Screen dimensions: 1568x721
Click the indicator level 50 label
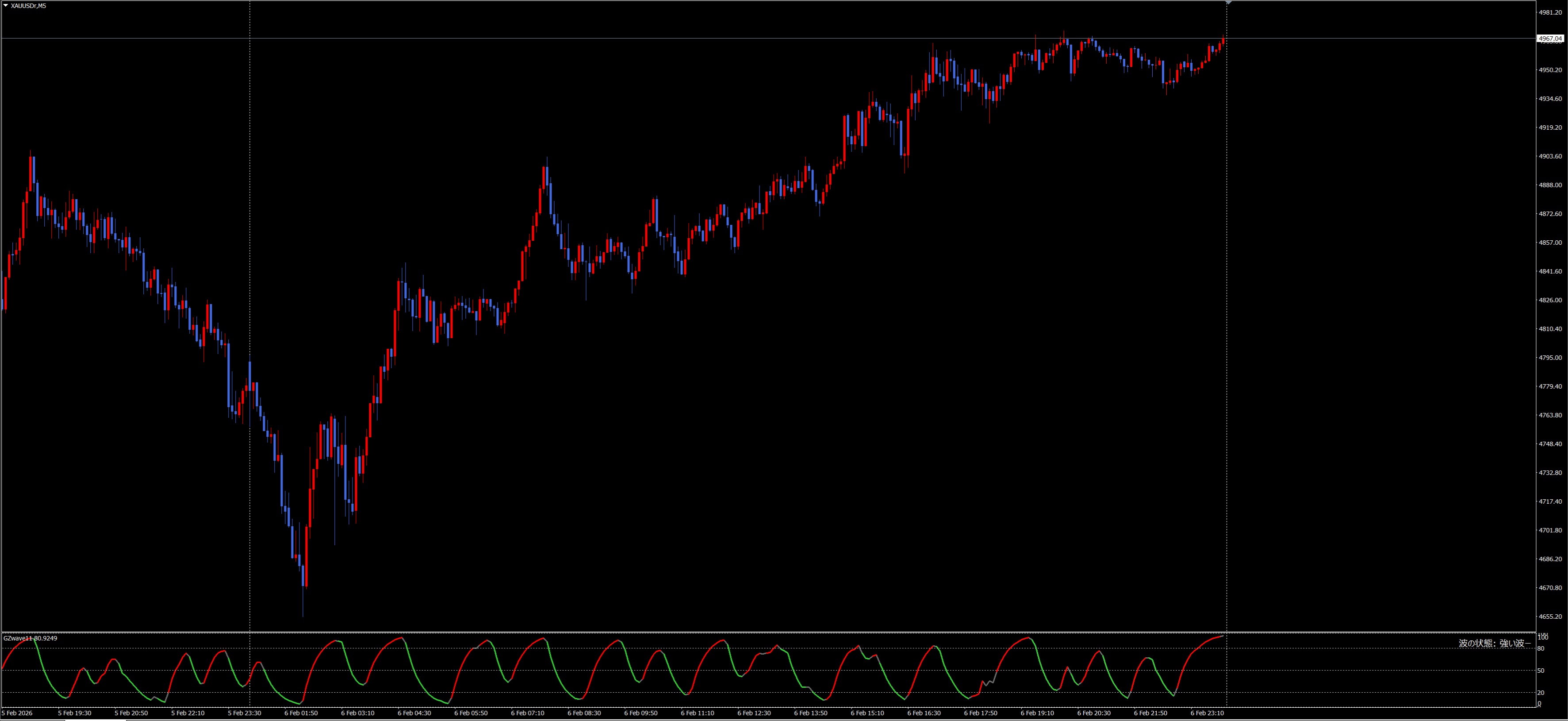[x=1541, y=671]
